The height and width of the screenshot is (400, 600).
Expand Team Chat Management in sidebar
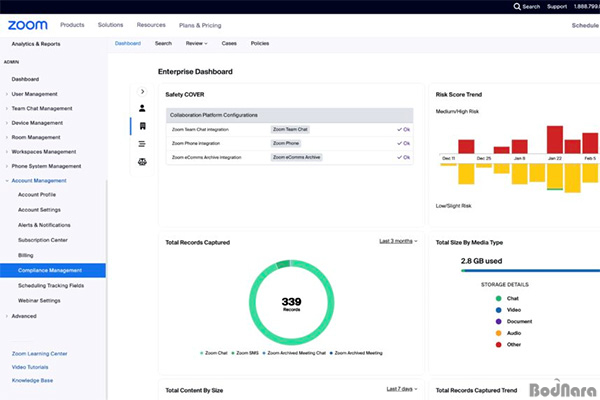[x=7, y=108]
